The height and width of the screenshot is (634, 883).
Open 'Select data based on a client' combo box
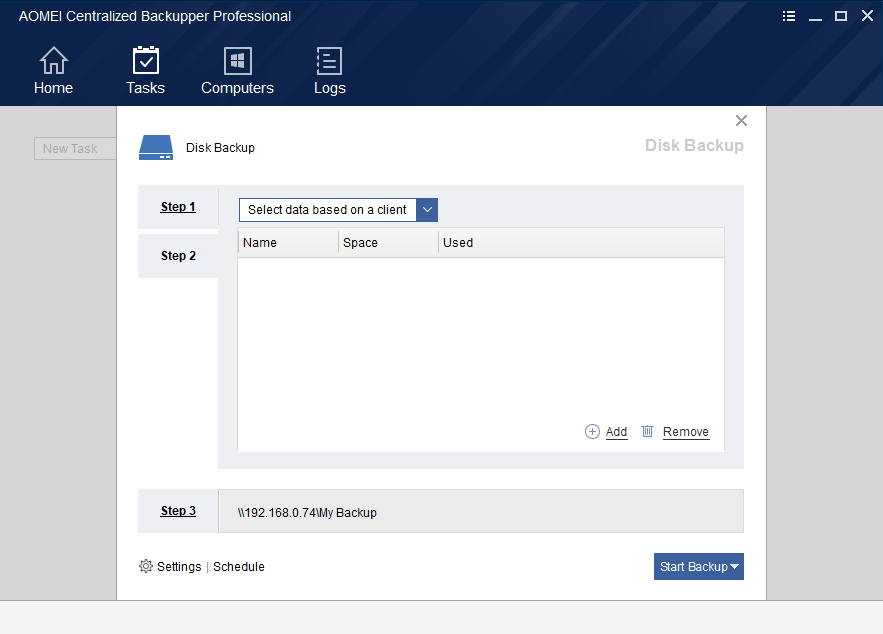tap(338, 210)
